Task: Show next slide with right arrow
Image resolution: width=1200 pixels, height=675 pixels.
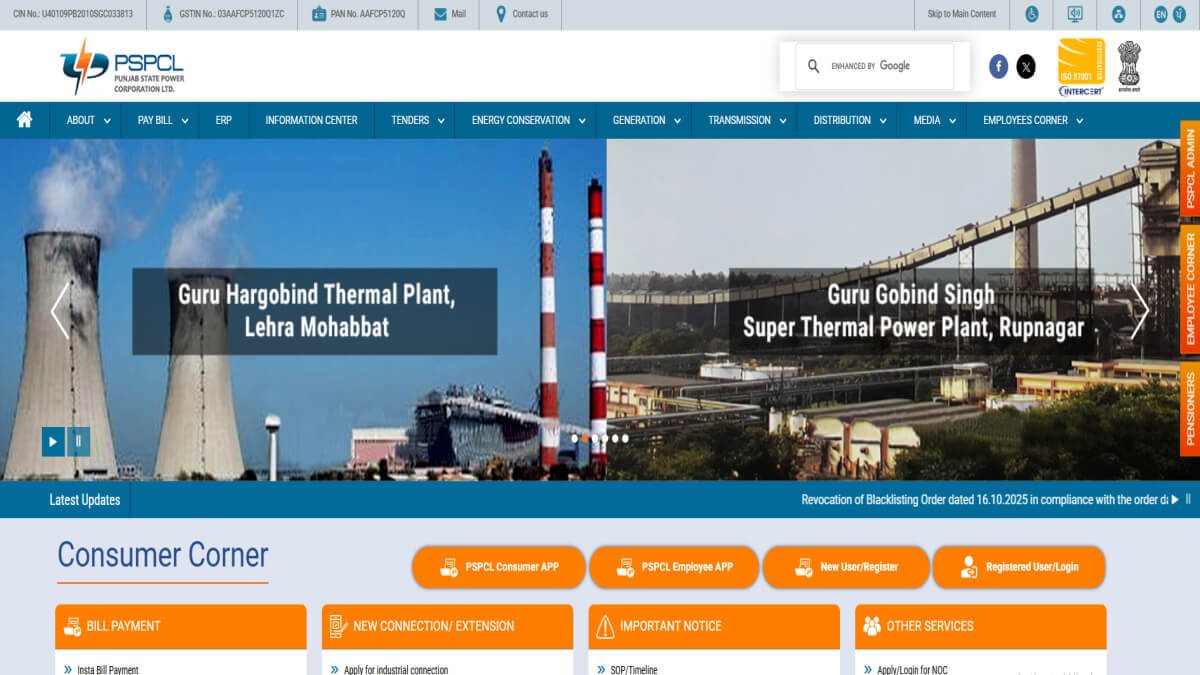Action: pos(1139,310)
